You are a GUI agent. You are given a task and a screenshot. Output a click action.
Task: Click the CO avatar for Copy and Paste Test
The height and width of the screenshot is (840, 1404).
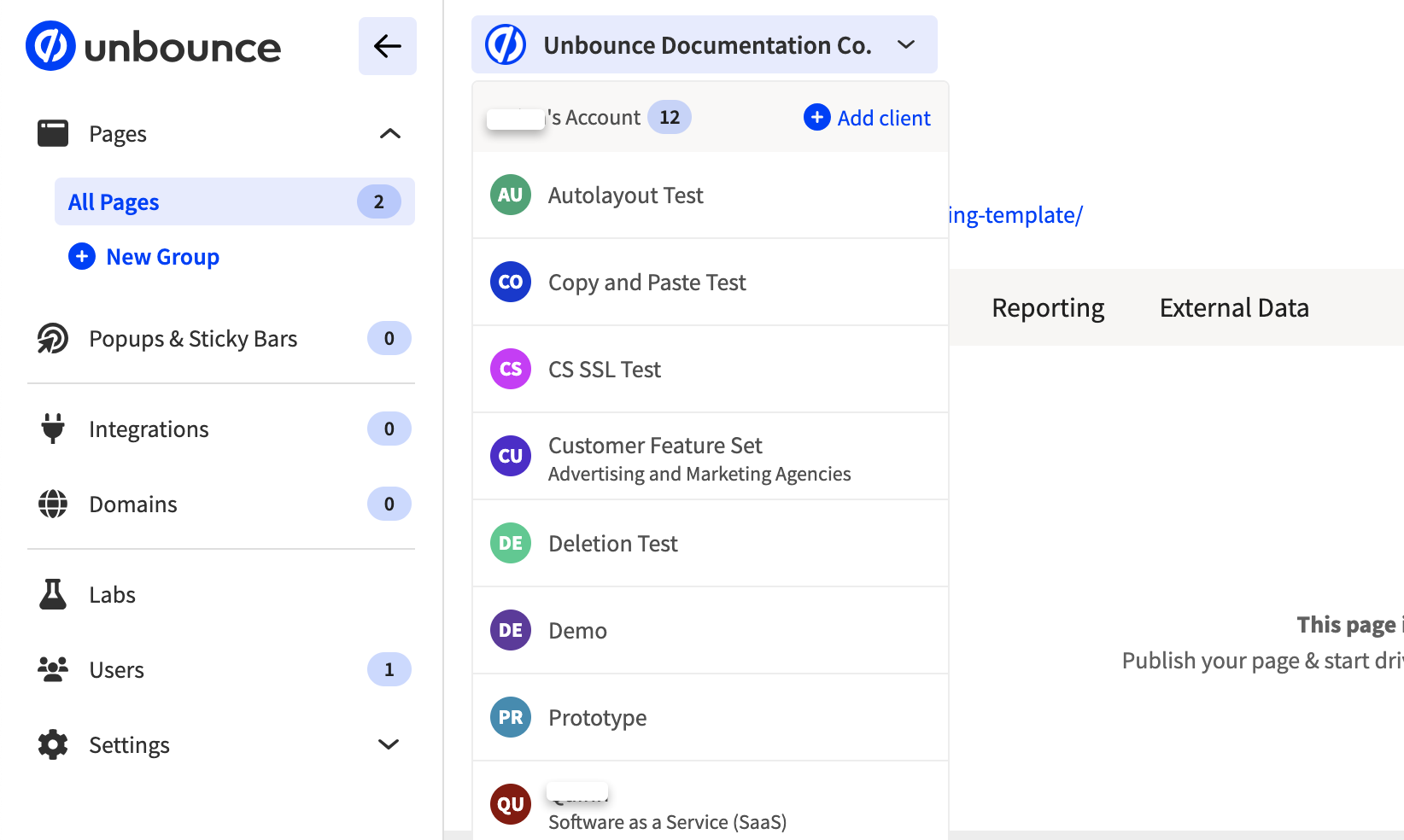[511, 282]
